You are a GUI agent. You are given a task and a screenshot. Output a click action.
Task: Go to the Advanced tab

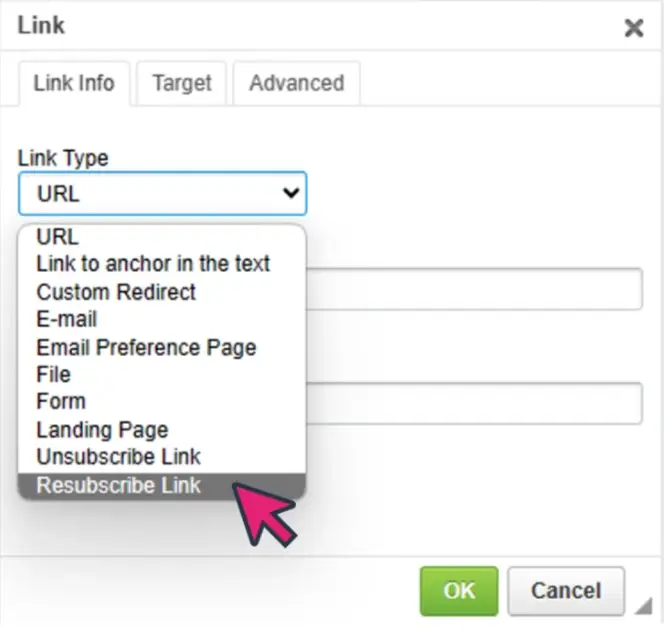coord(296,83)
